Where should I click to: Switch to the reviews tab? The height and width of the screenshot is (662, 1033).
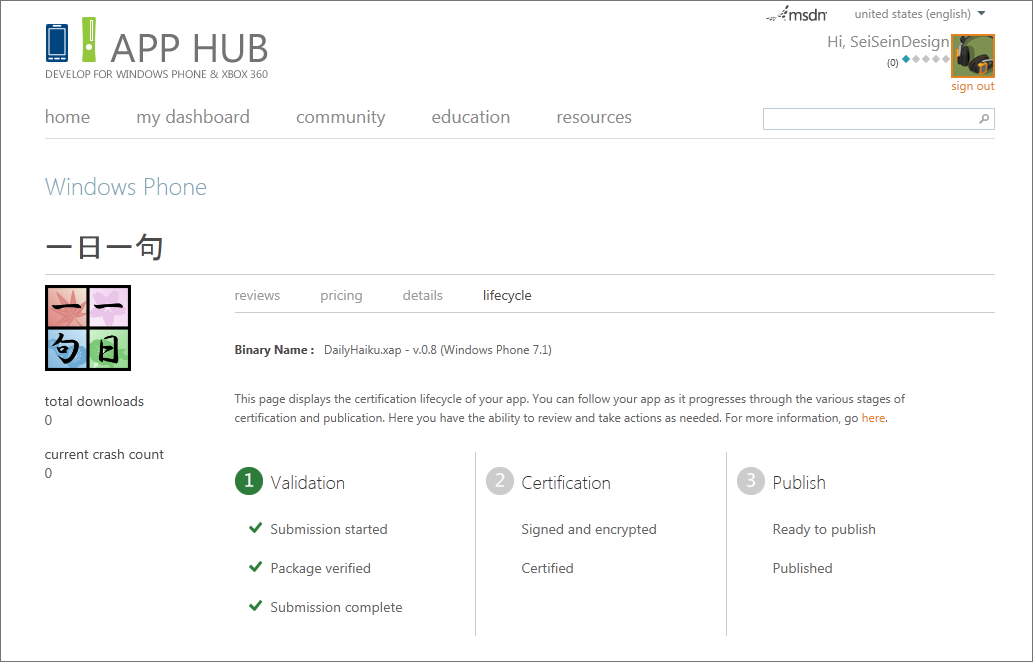point(257,296)
